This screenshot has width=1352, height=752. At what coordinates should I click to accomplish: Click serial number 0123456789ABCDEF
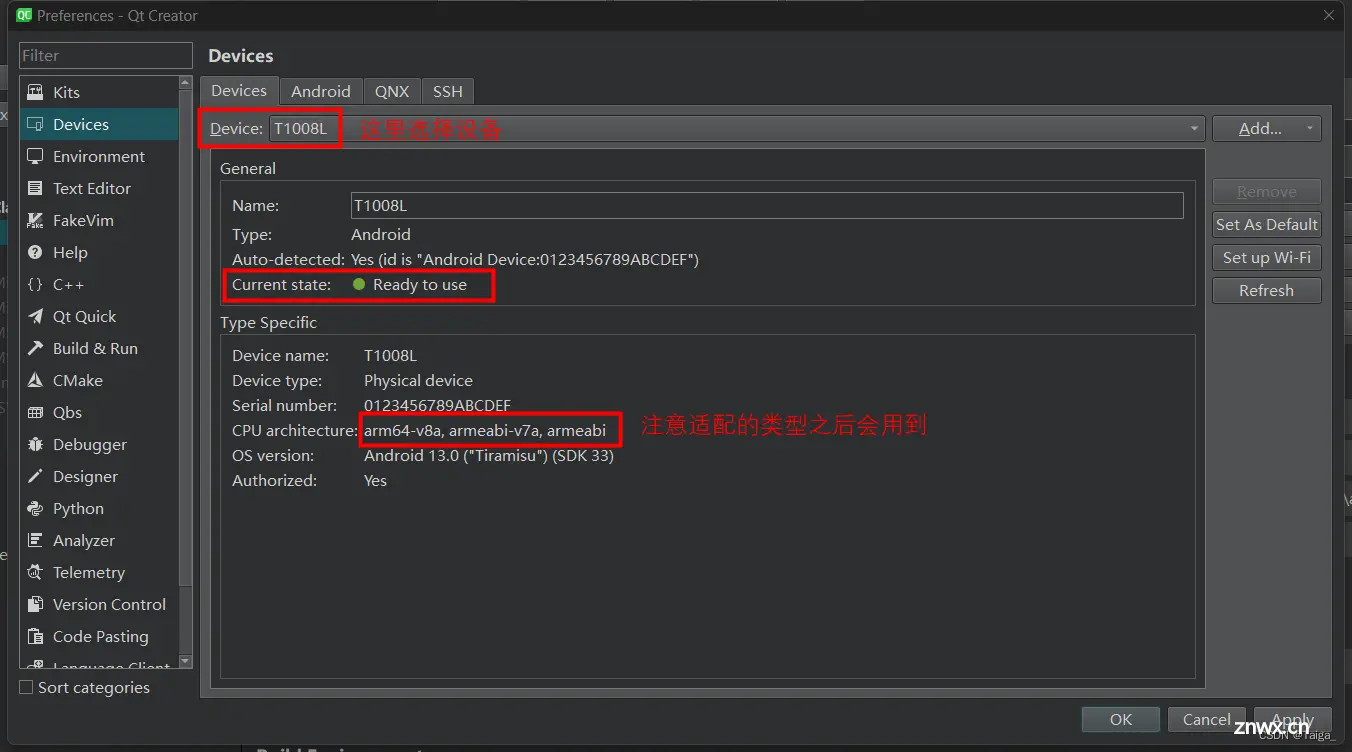coord(437,406)
